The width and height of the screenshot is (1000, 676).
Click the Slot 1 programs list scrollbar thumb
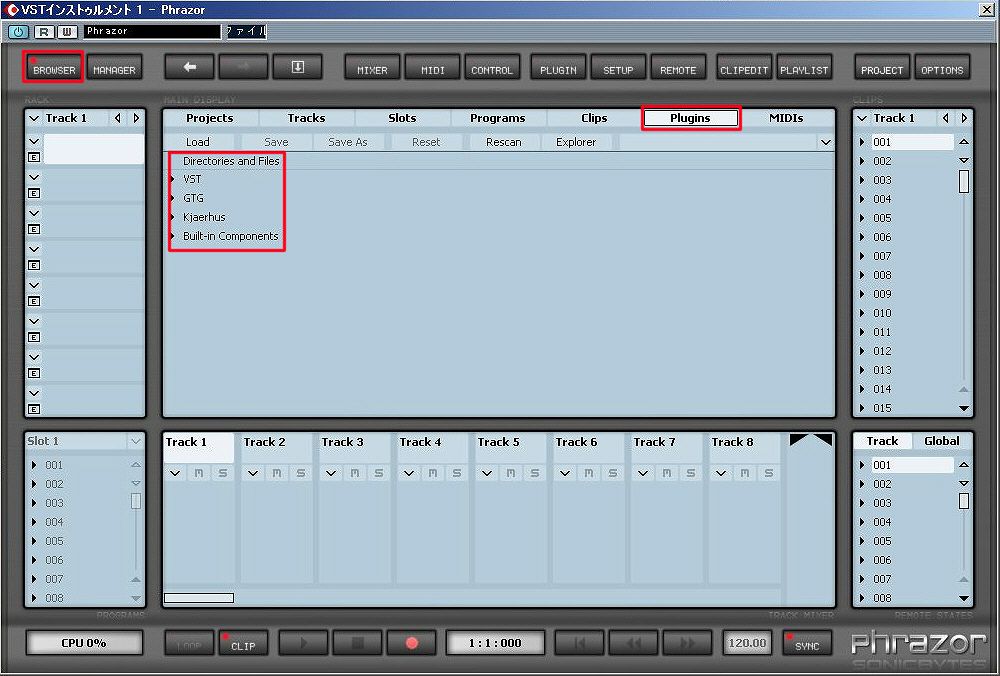136,501
